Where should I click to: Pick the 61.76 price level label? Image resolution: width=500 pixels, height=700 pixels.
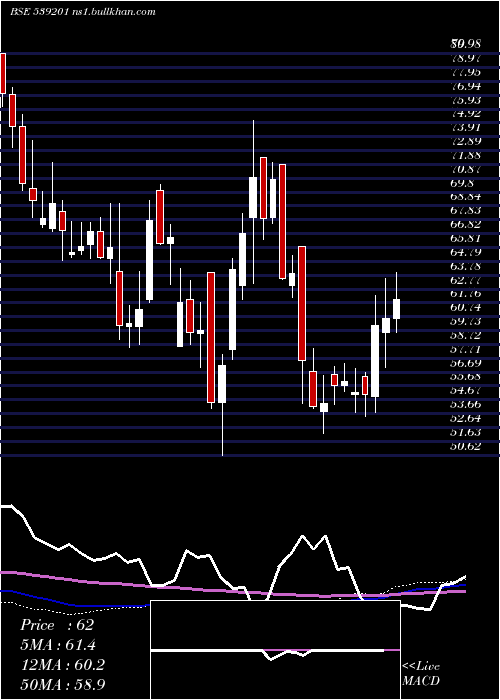(466, 294)
